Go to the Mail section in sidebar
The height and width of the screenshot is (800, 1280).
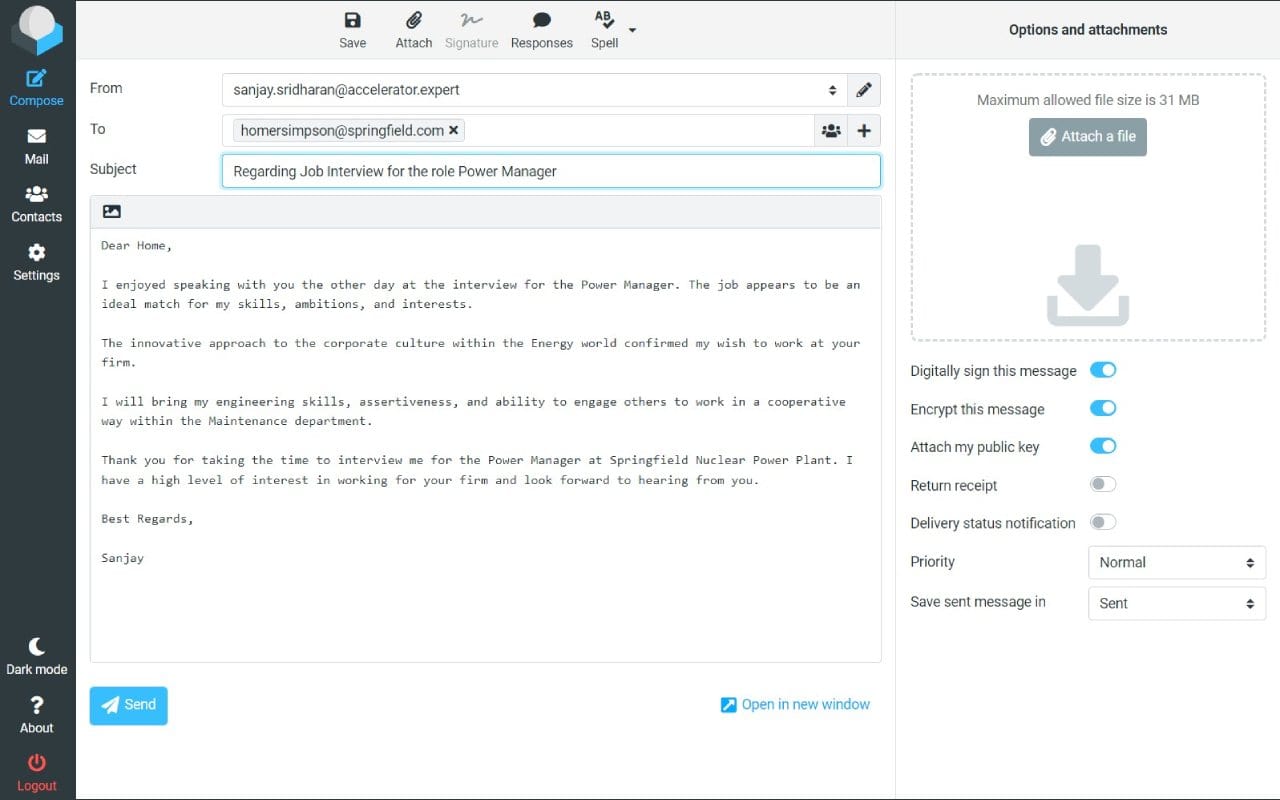(x=36, y=148)
